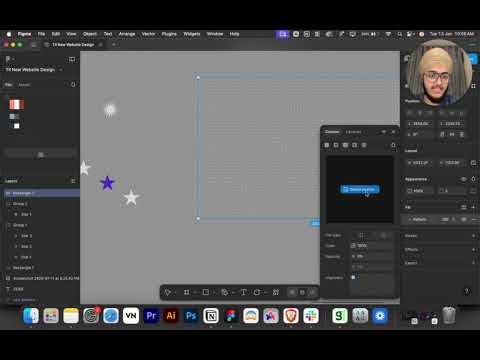Toggle layer visibility eye in Appearance section
Image resolution: width=480 pixels, height=360 pixels.
464,179
